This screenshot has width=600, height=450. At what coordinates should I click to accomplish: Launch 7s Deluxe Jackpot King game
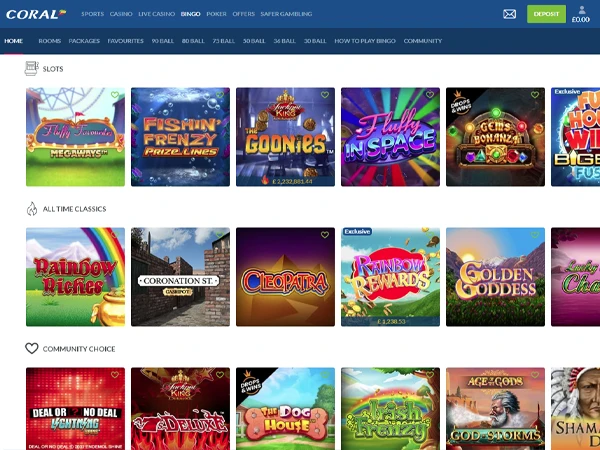180,409
